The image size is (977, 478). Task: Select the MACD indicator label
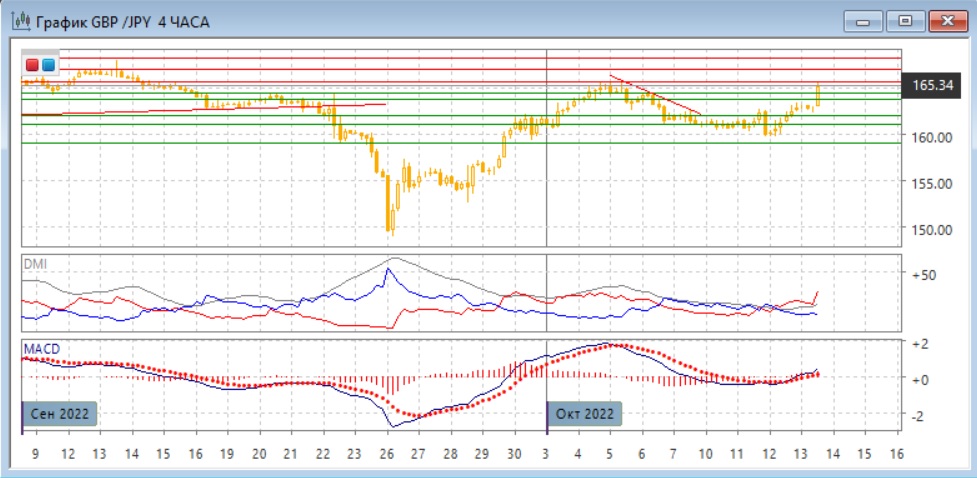pos(41,348)
